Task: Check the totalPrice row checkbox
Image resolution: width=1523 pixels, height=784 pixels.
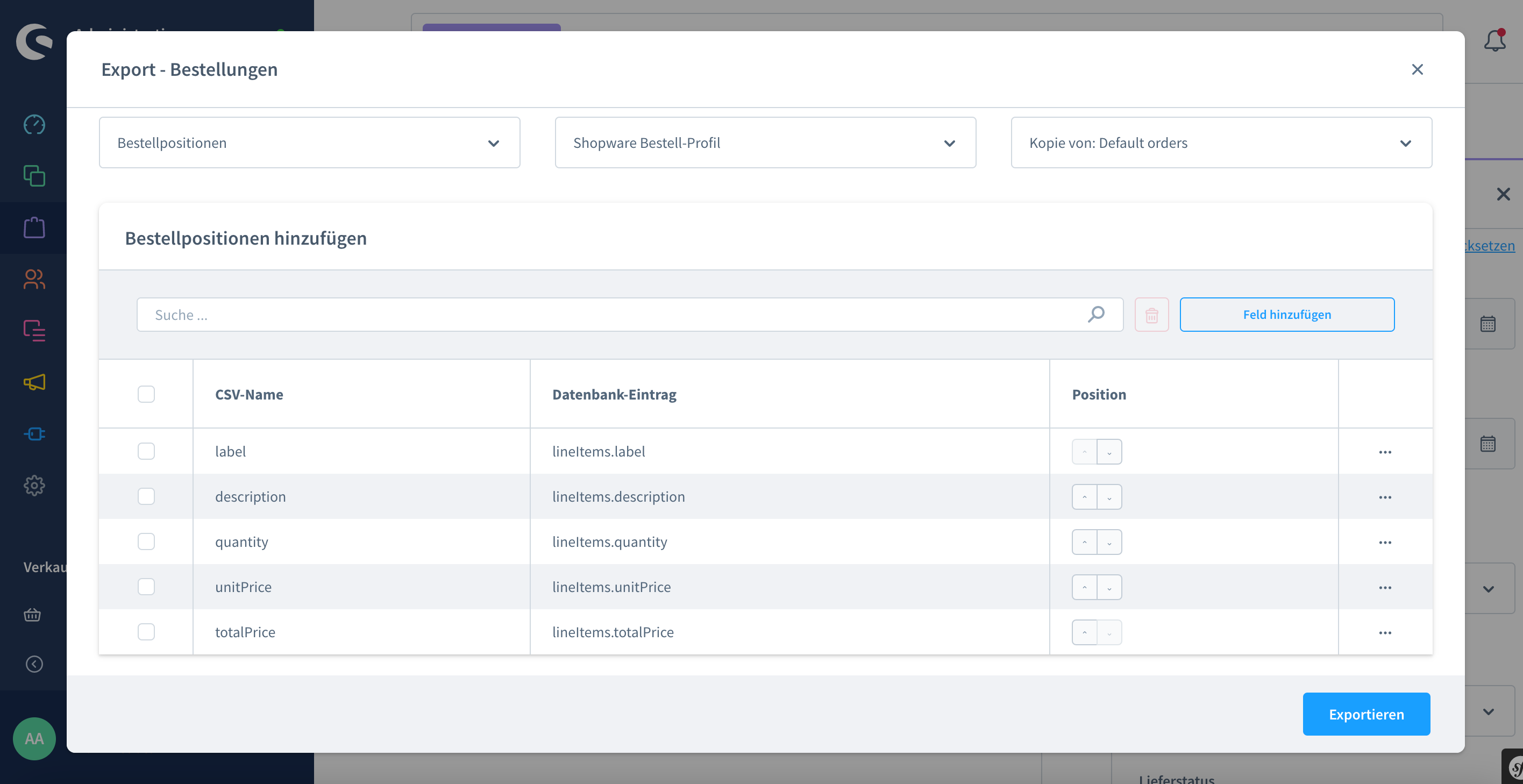Action: click(146, 632)
